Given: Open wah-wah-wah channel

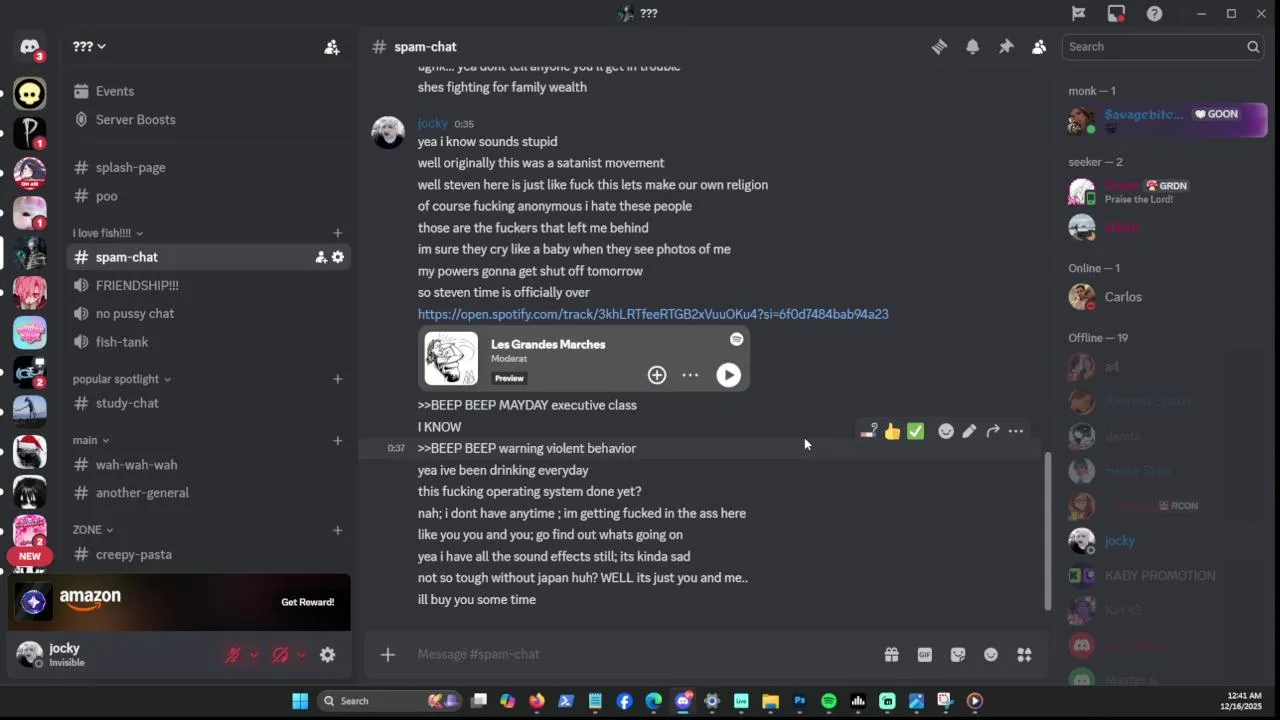Looking at the screenshot, I should pos(208,465).
